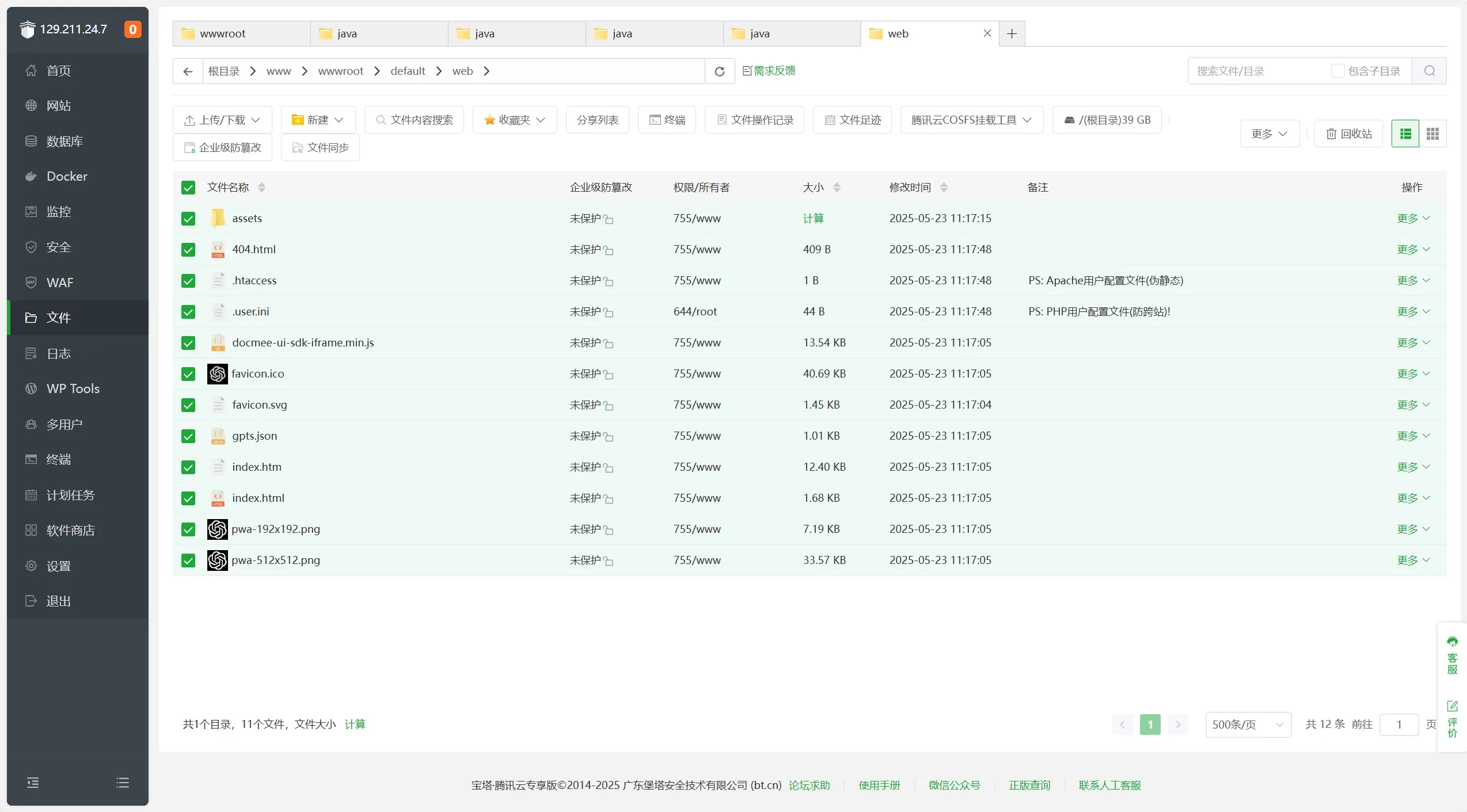This screenshot has width=1467, height=812.
Task: Click the forum help footer link
Action: (x=809, y=786)
